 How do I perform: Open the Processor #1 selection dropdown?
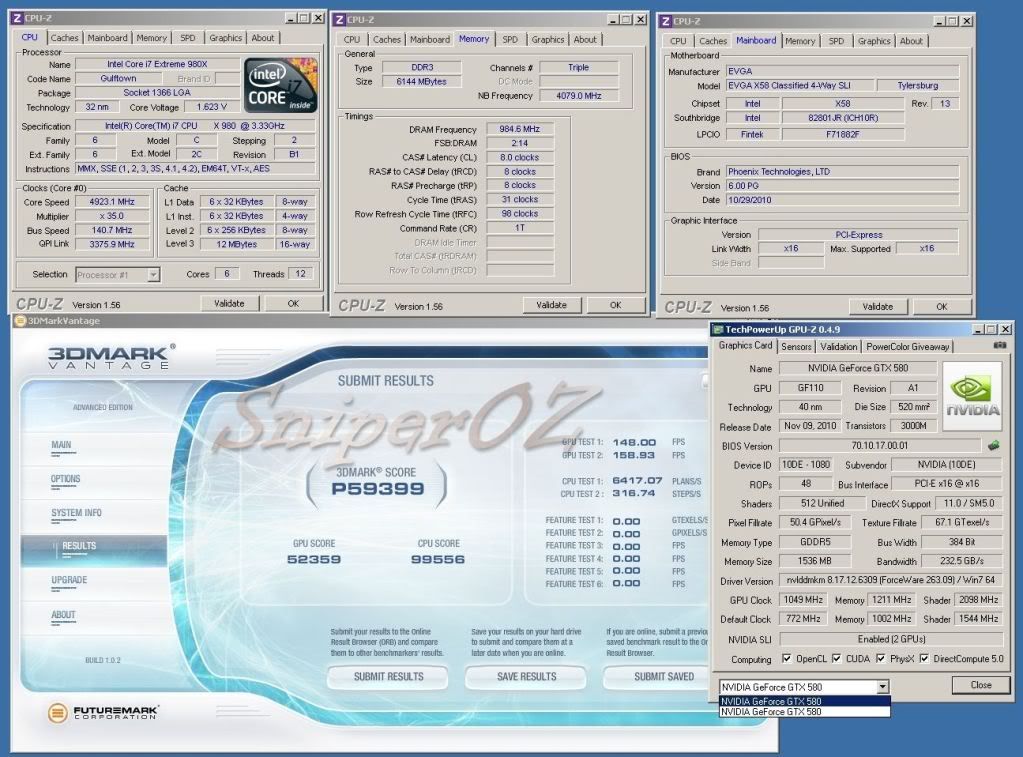tap(153, 274)
